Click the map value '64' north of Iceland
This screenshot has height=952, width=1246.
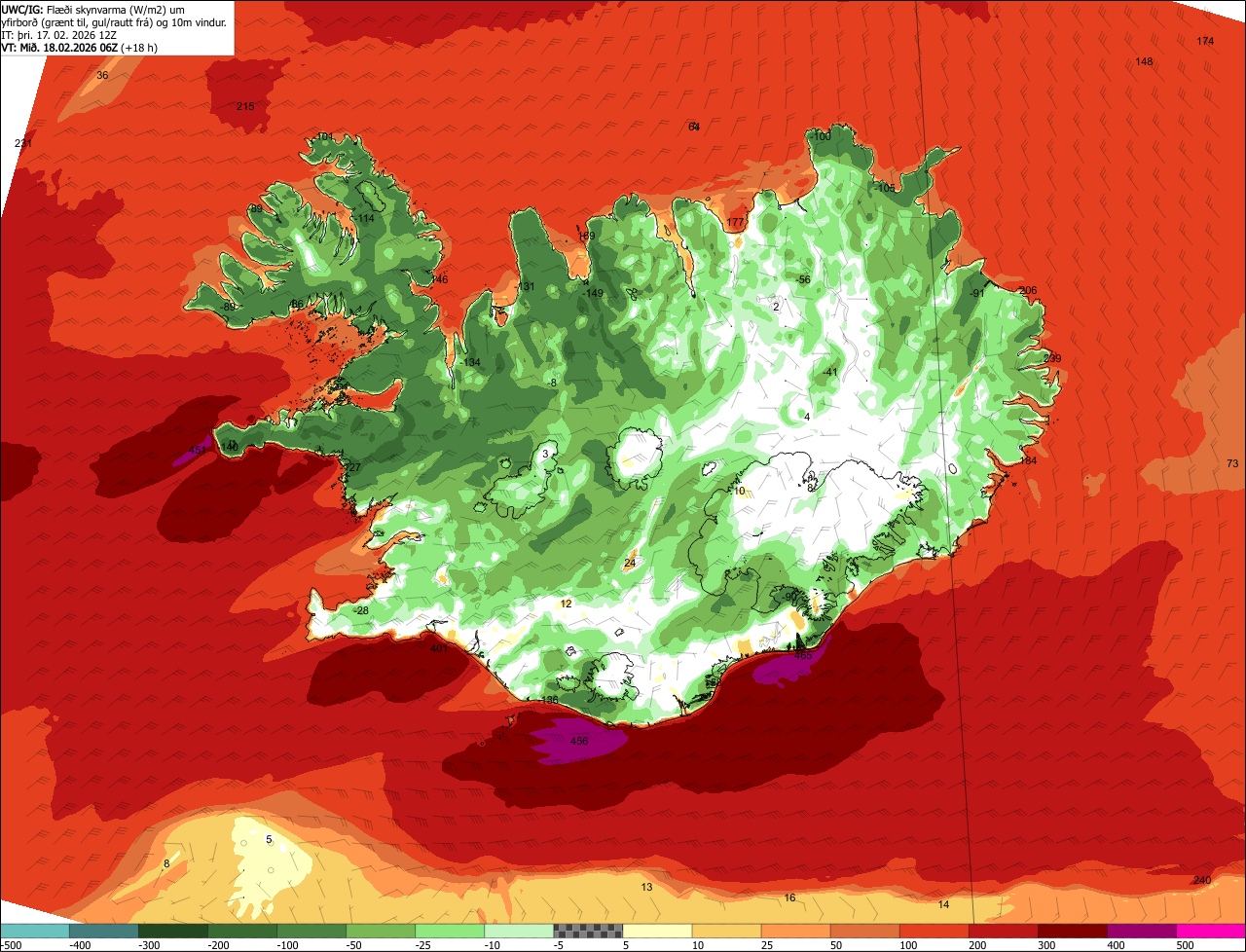[694, 127]
